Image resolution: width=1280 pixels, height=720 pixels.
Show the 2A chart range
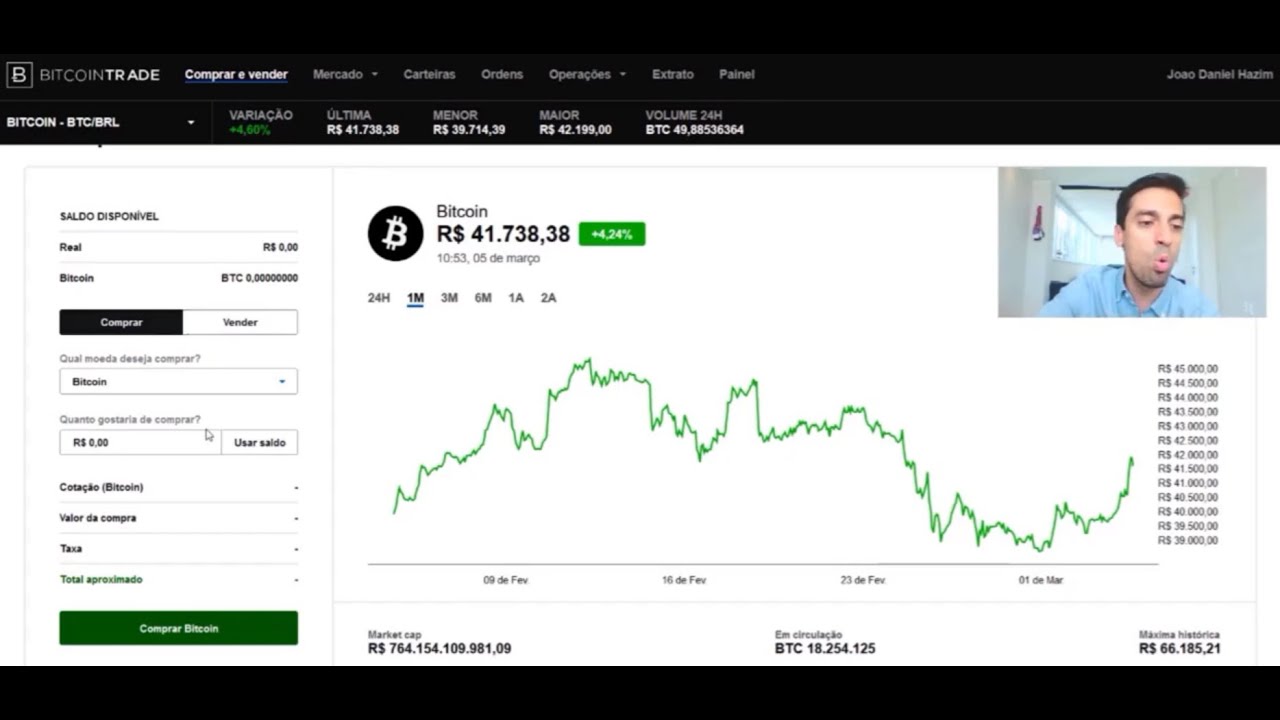coord(548,298)
